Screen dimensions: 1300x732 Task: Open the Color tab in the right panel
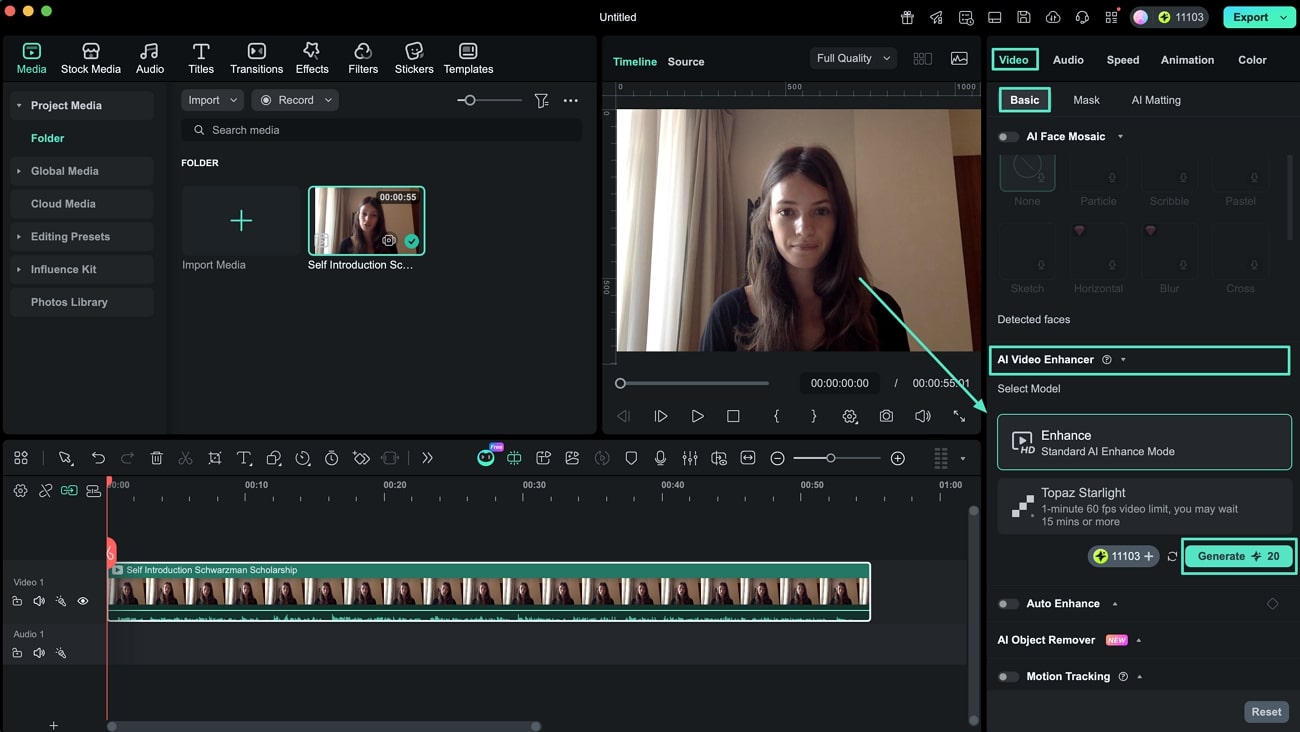pos(1252,59)
